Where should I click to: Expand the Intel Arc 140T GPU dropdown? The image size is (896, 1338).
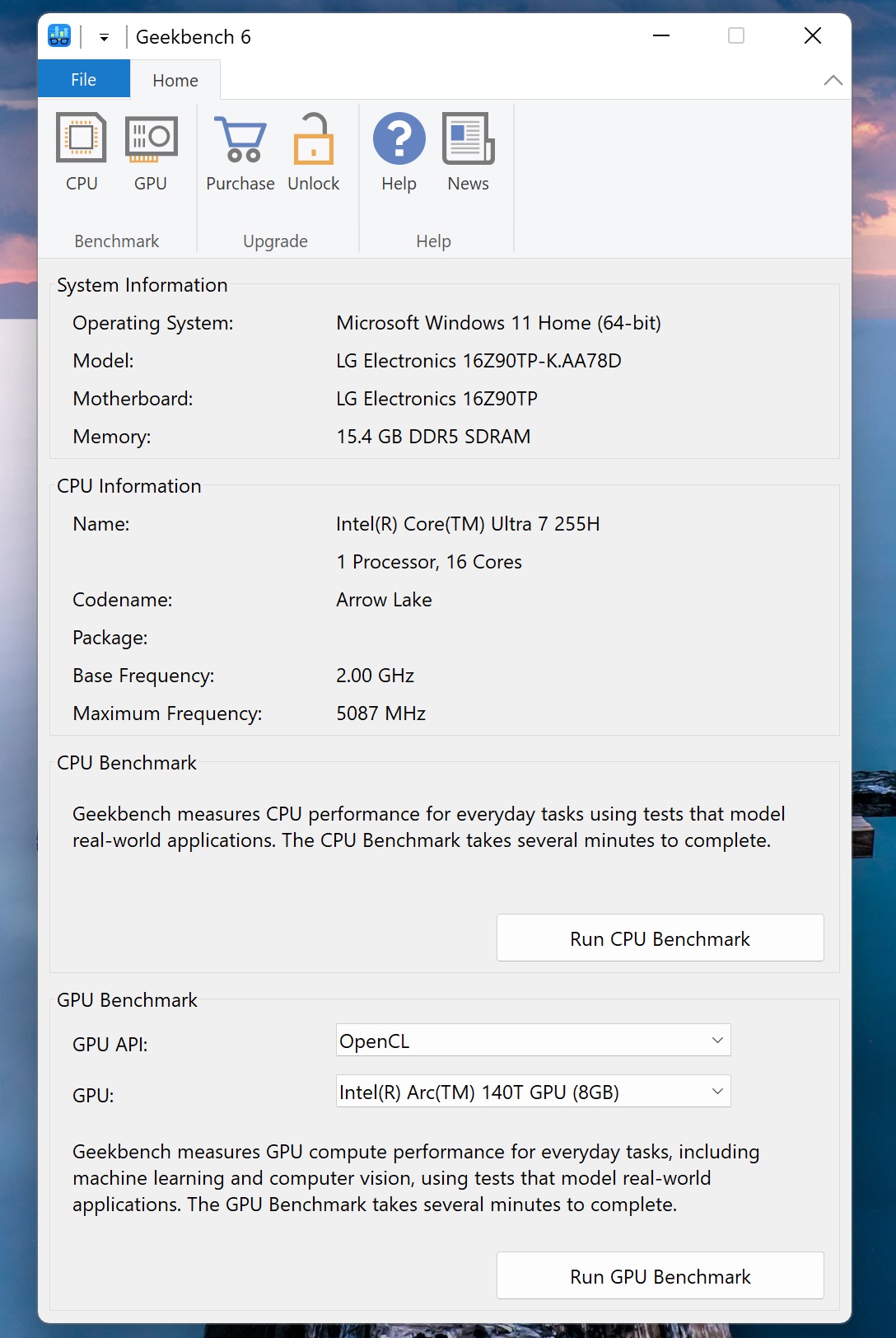[534, 1092]
